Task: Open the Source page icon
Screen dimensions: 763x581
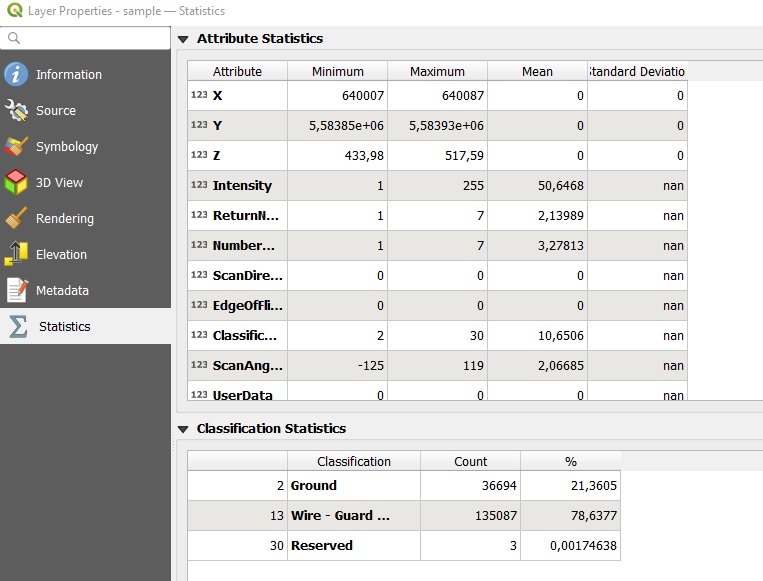Action: [16, 111]
